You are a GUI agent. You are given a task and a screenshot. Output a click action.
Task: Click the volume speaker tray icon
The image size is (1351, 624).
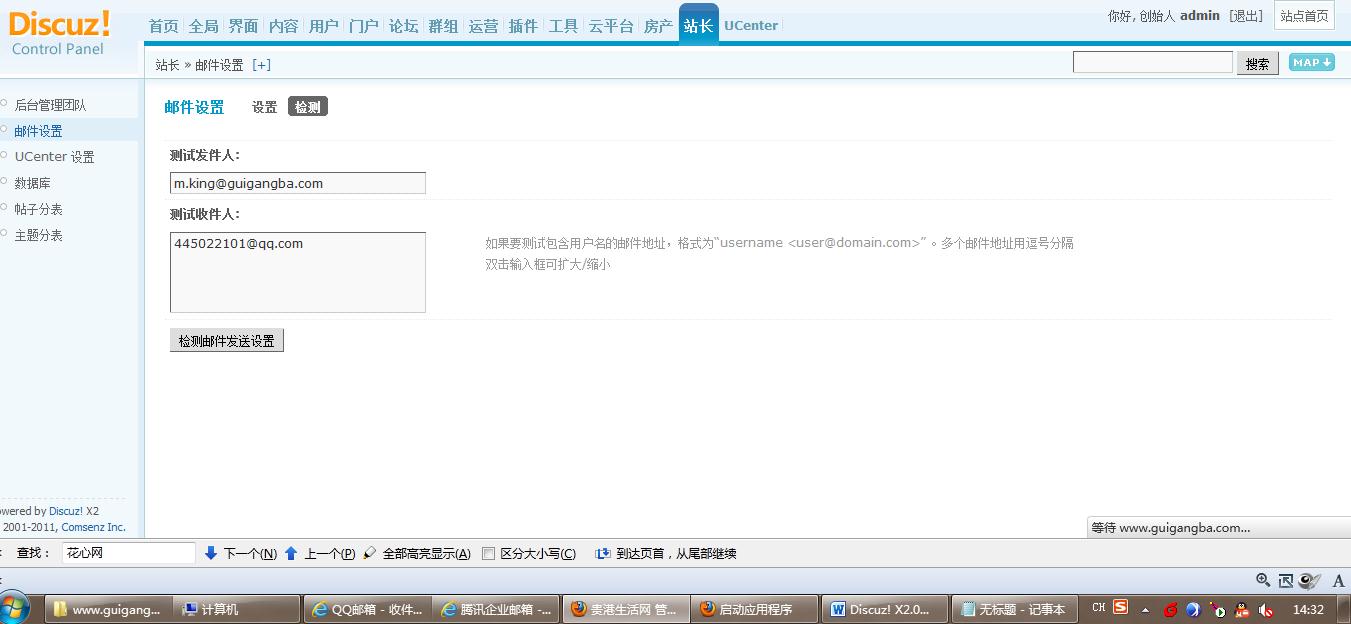tap(1266, 609)
